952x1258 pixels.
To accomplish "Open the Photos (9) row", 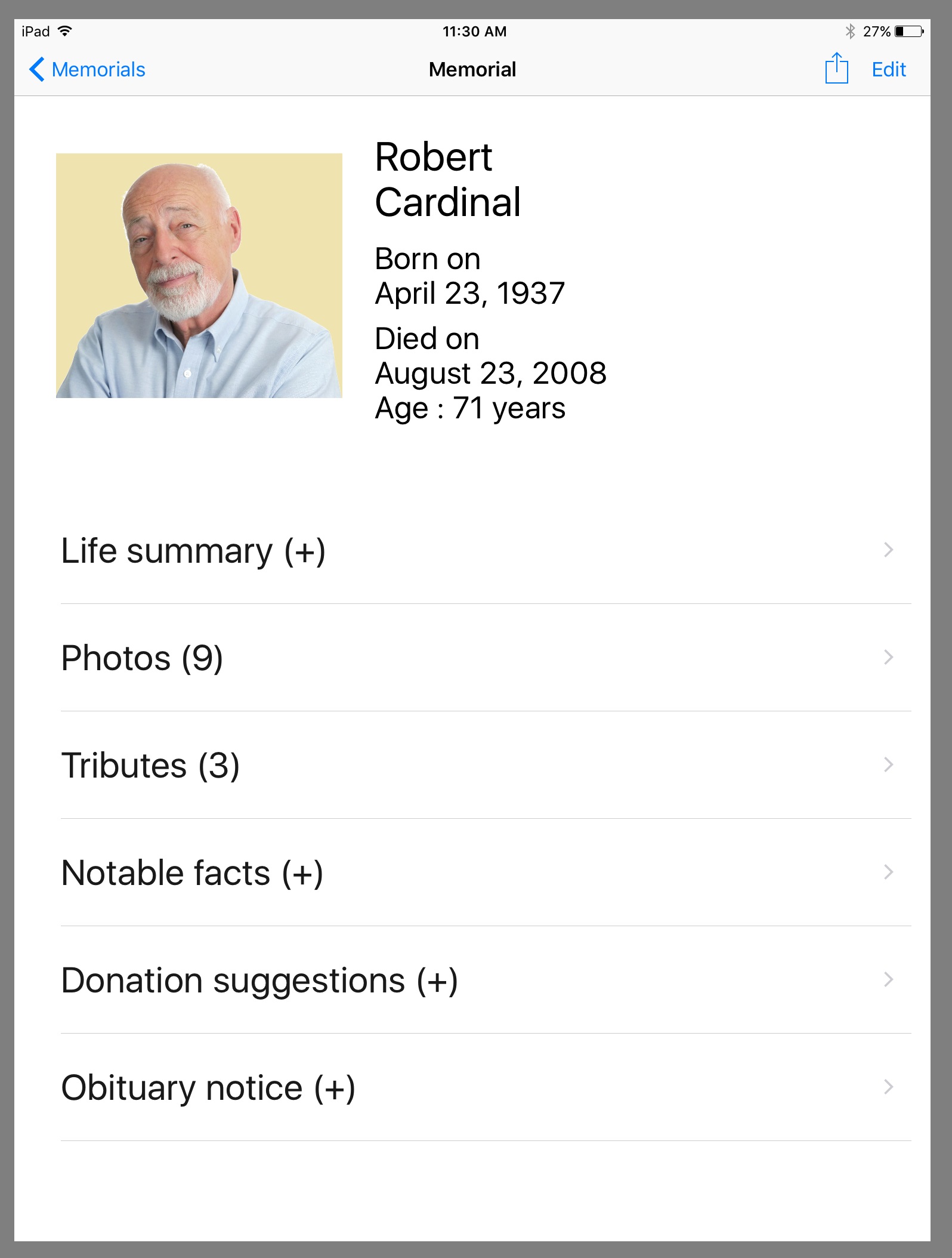I will 142,658.
